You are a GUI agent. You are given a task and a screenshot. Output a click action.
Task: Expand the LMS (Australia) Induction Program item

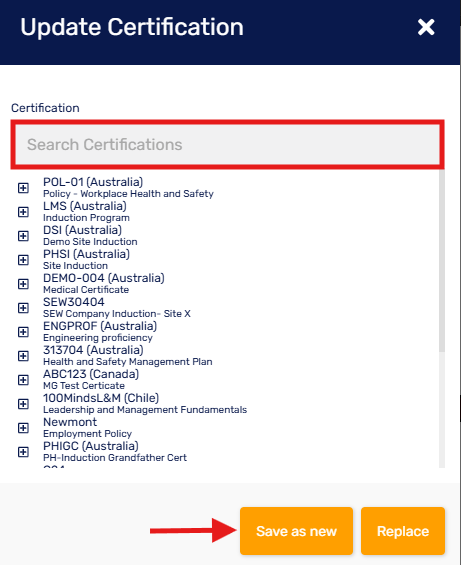pos(23,212)
